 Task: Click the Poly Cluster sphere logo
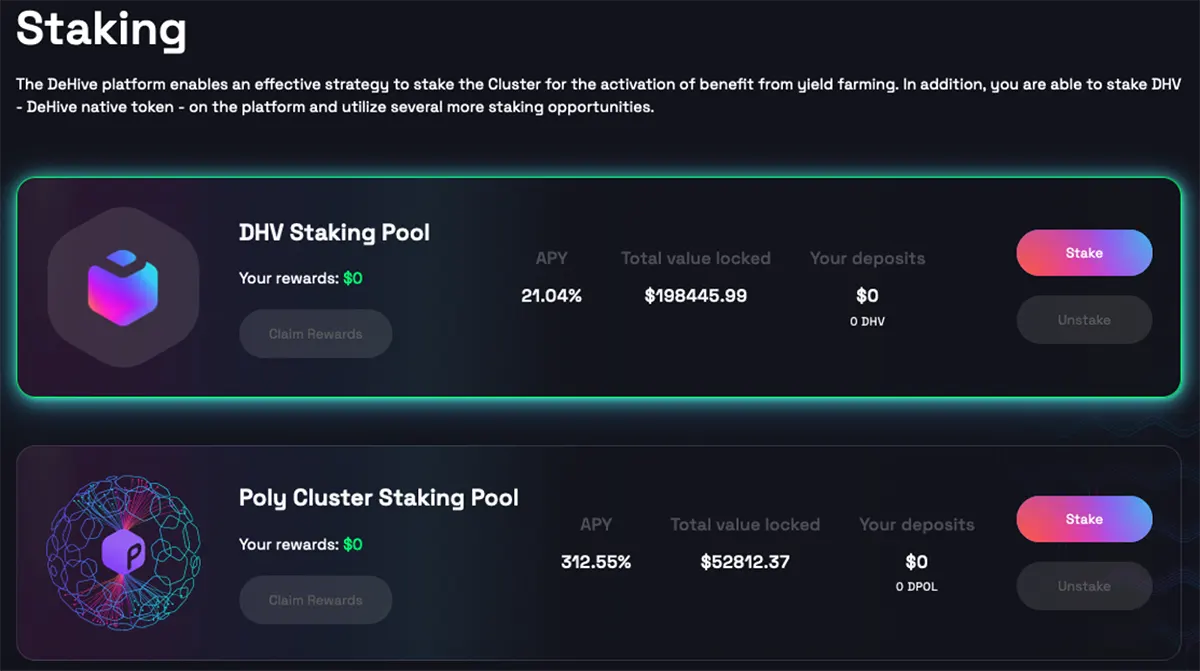click(x=123, y=552)
